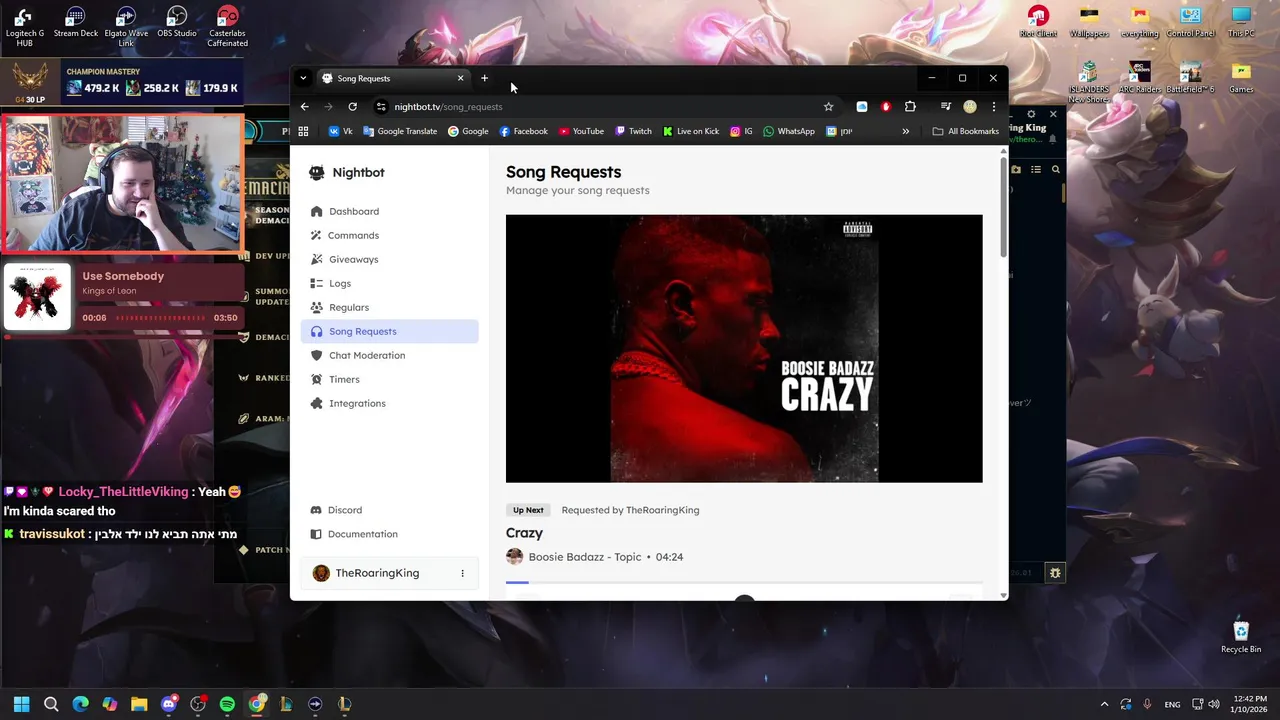Open the Vk bookmark

(x=341, y=131)
